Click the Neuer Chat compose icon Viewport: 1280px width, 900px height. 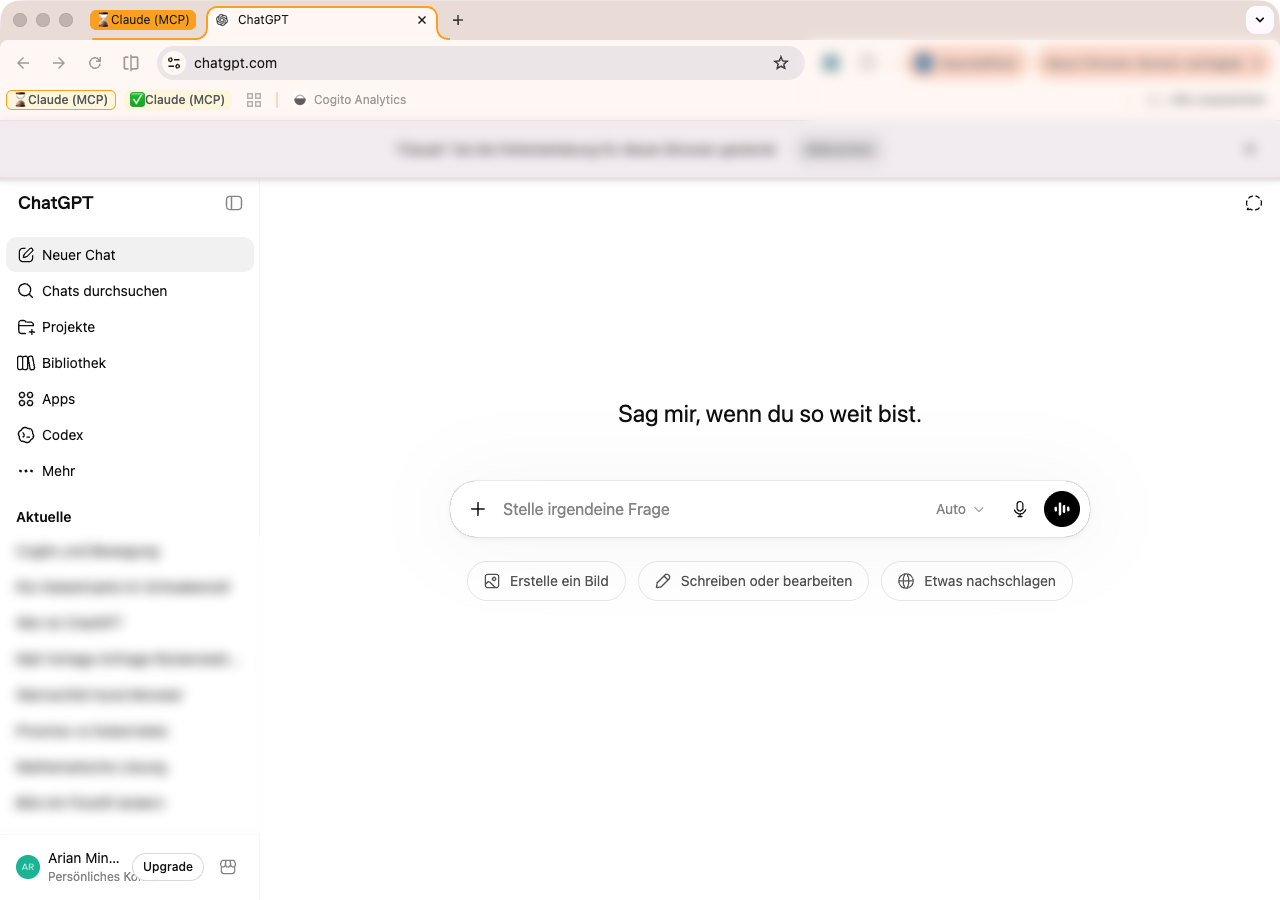pos(26,255)
